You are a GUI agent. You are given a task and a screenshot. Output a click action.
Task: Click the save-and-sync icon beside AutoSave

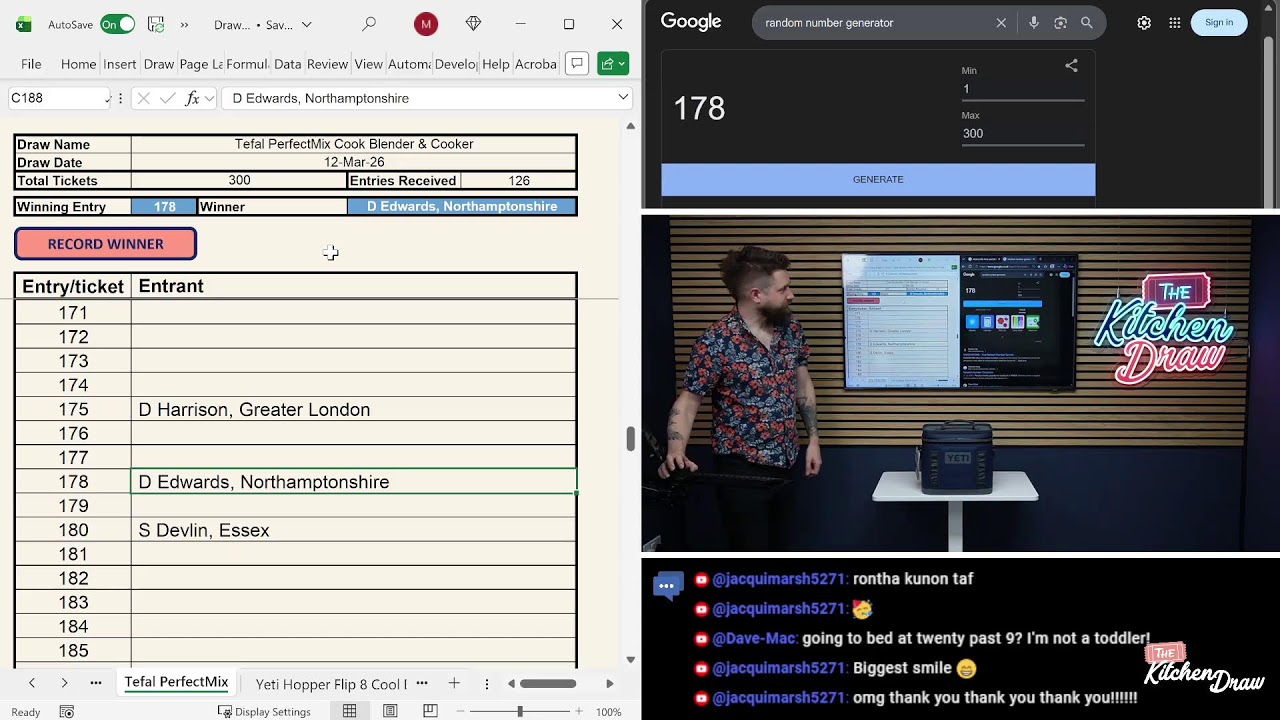pos(156,24)
